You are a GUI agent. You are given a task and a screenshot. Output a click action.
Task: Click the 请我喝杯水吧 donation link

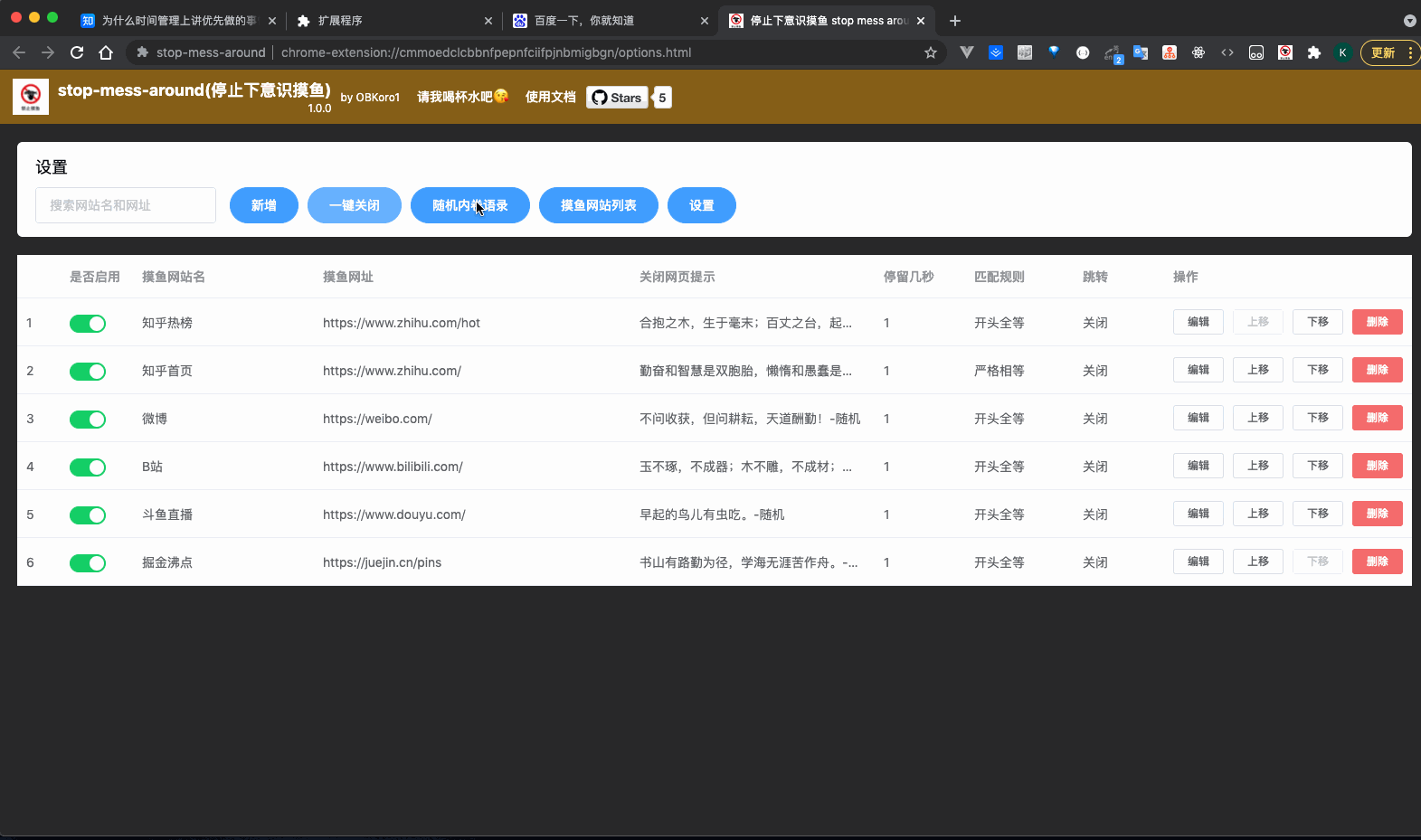462,97
